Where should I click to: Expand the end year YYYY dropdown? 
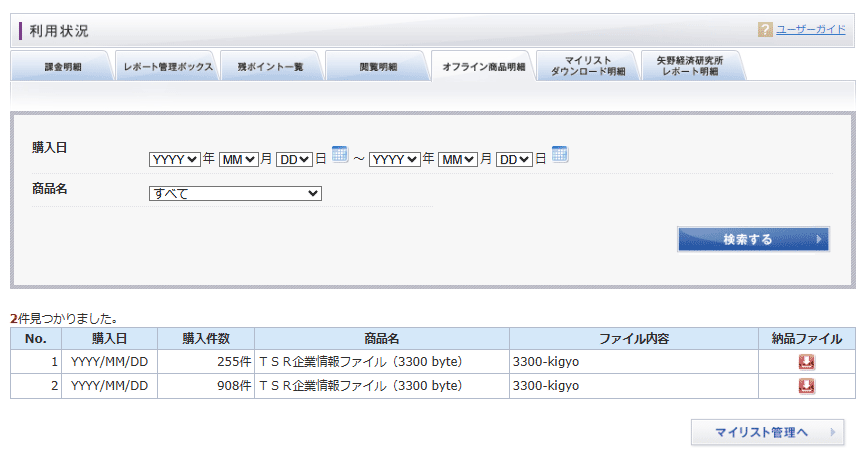(x=395, y=159)
